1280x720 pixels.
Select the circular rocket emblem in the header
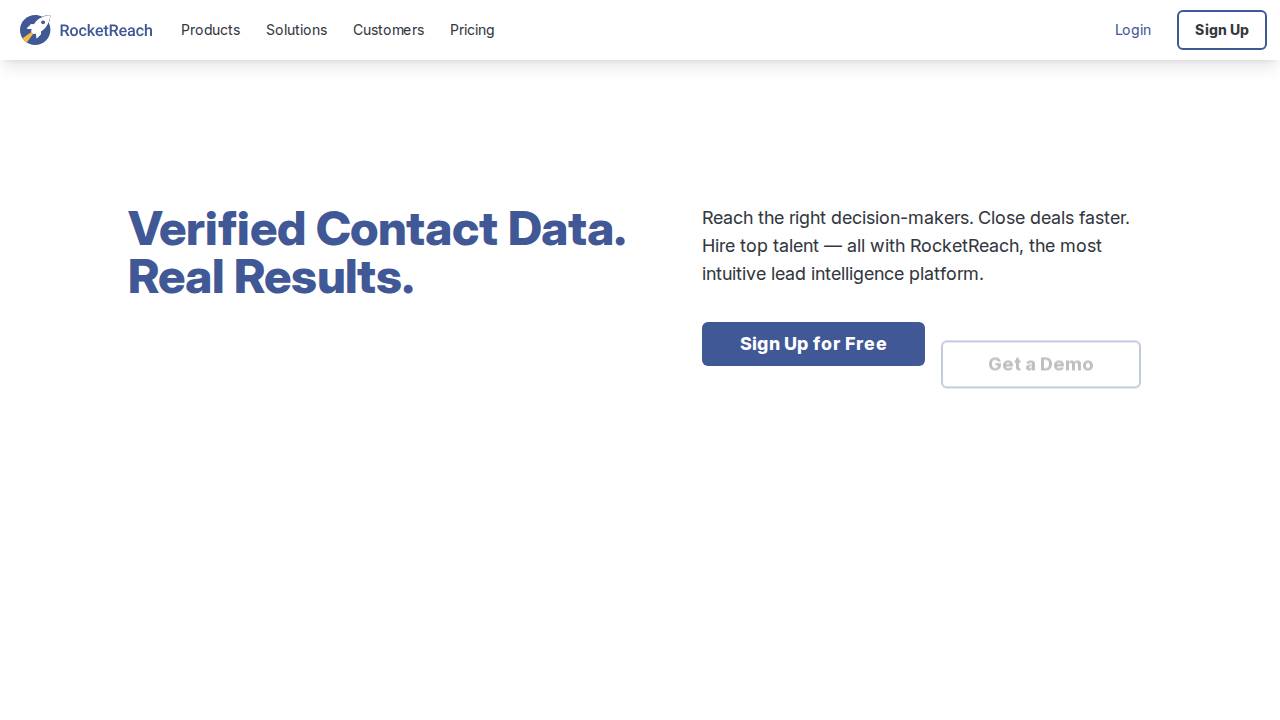click(x=36, y=30)
